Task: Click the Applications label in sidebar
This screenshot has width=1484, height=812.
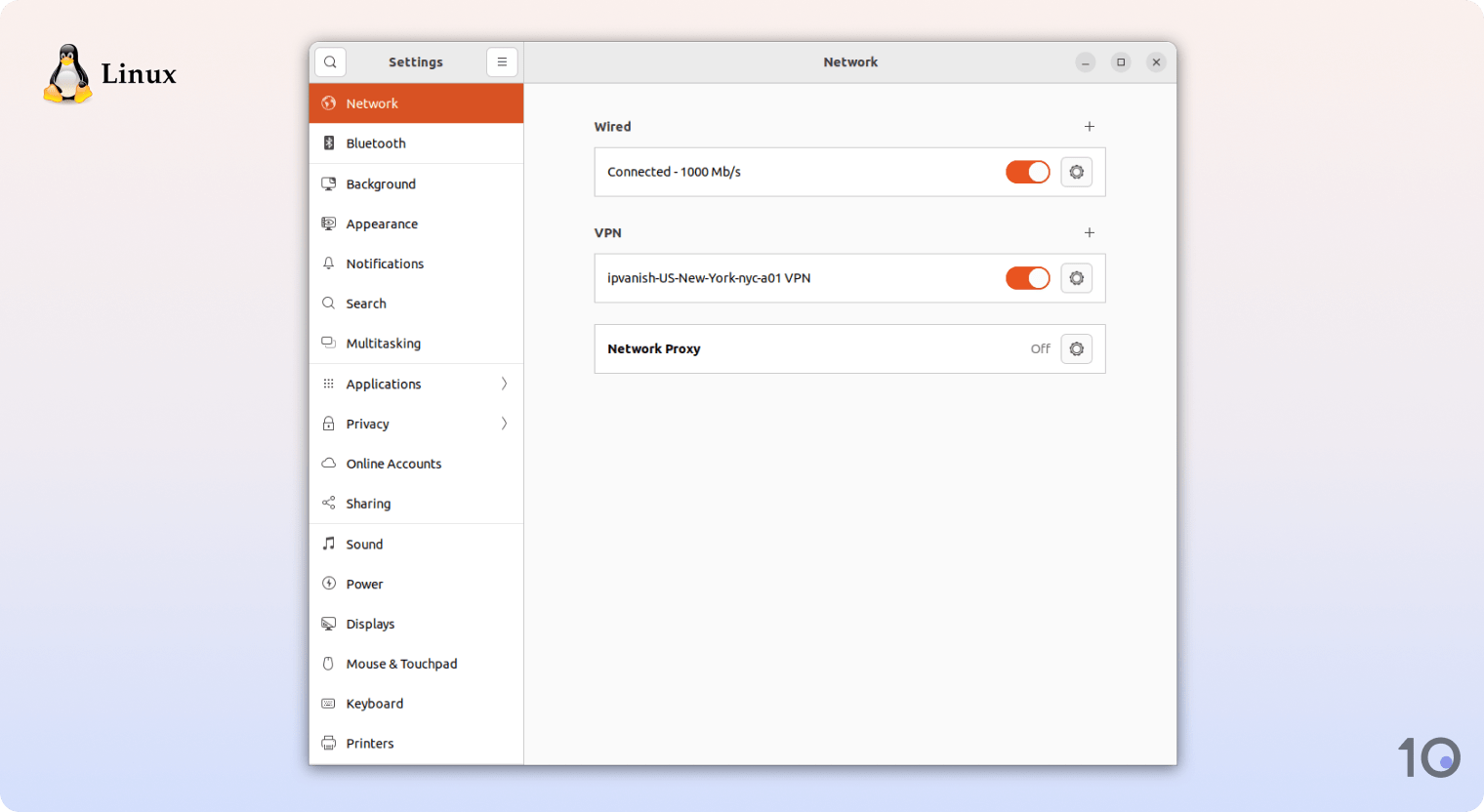Action: click(384, 385)
